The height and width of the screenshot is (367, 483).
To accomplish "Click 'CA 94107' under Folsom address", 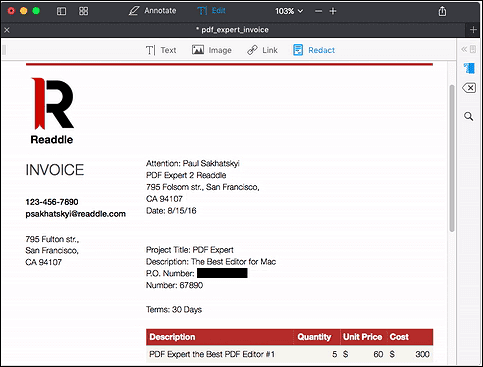I will click(164, 199).
